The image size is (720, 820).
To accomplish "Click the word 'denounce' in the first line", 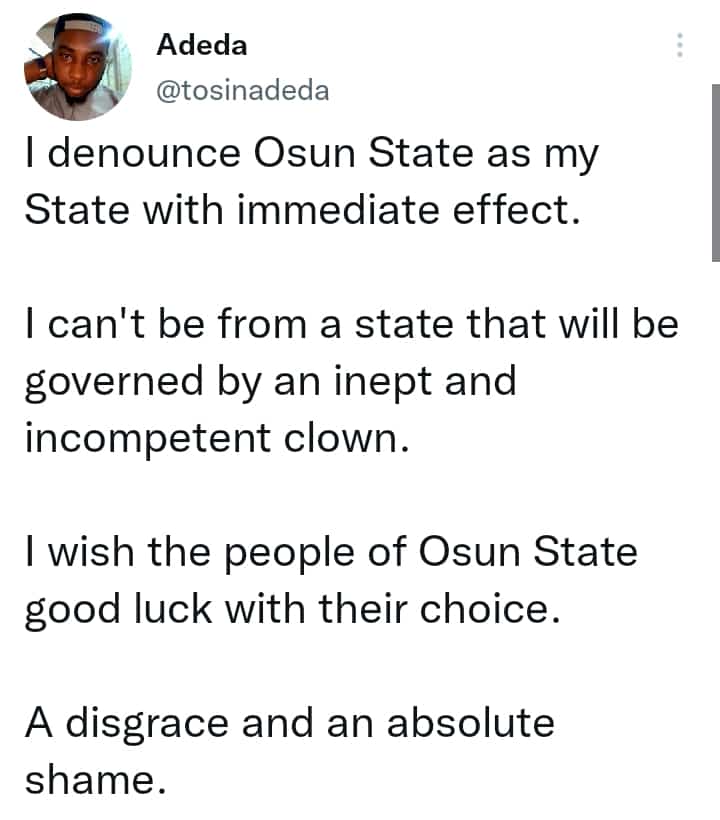I will pyautogui.click(x=145, y=153).
